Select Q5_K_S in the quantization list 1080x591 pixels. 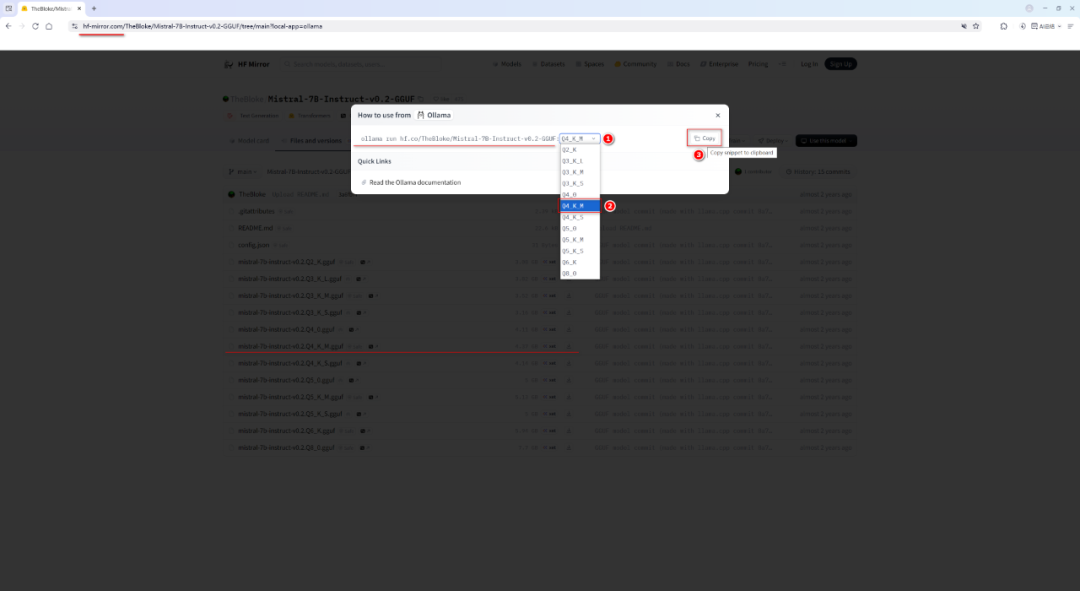click(579, 251)
